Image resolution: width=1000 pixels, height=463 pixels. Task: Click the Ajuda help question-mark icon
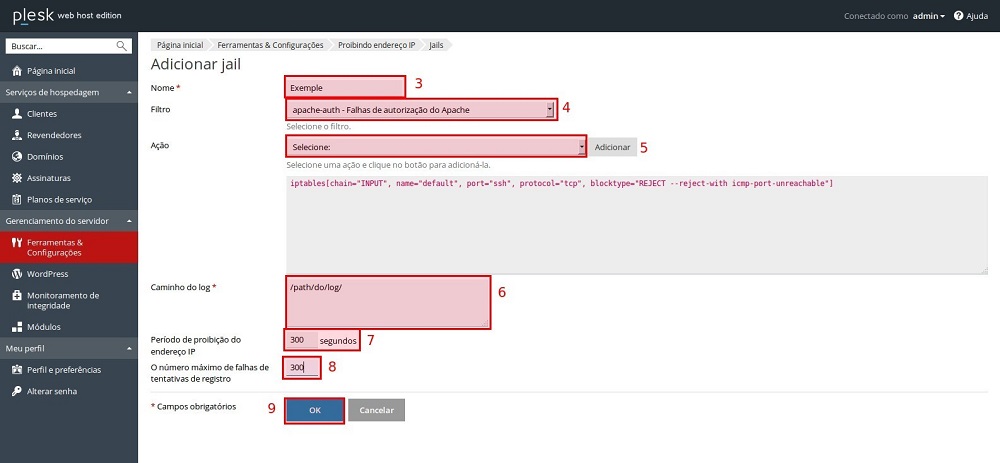[x=958, y=16]
